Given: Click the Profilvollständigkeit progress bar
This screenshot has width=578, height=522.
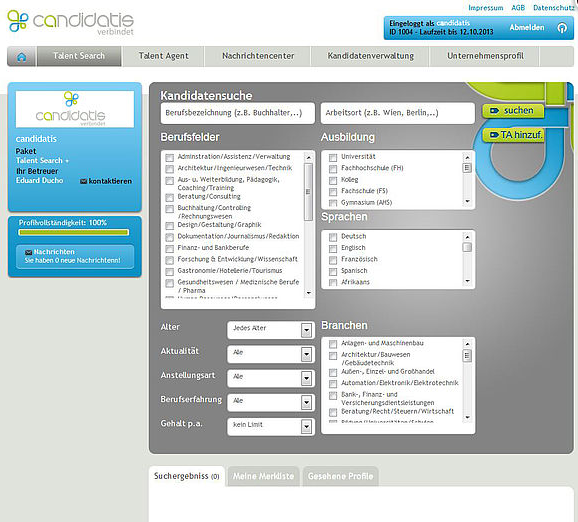Looking at the screenshot, I should tap(74, 232).
